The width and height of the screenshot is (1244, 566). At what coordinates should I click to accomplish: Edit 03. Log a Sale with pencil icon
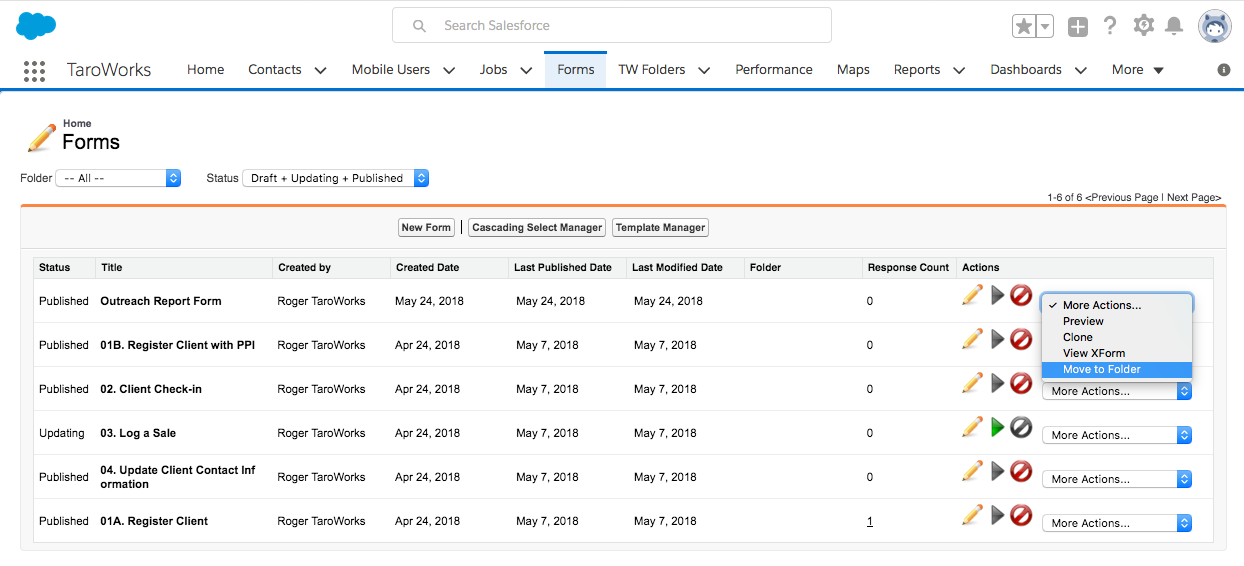[x=972, y=427]
